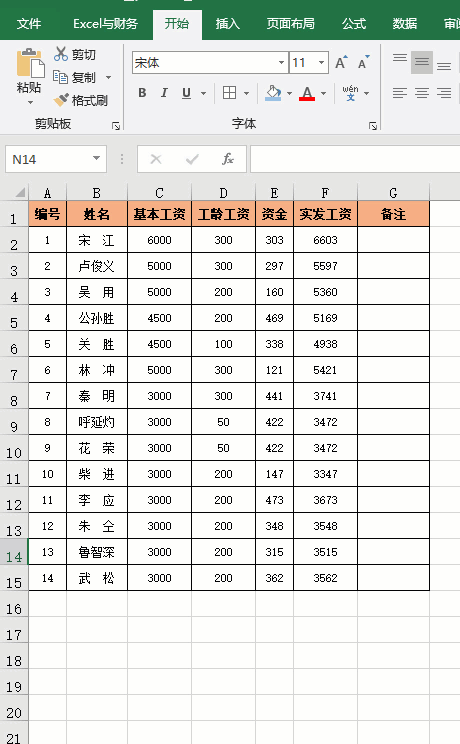Switch to Excel与财务 tab
460x744 pixels.
105,24
